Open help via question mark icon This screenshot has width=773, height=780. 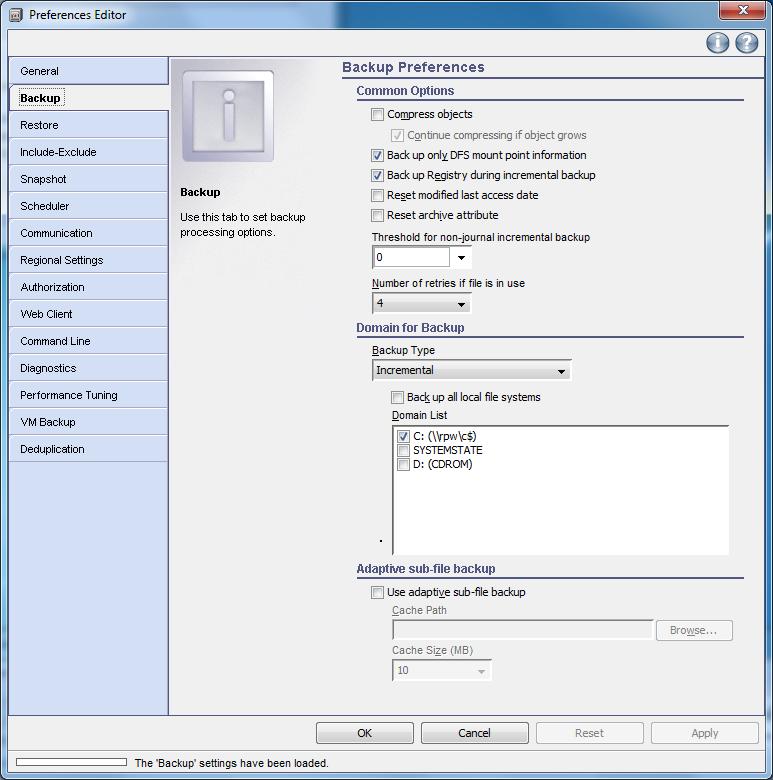point(746,42)
